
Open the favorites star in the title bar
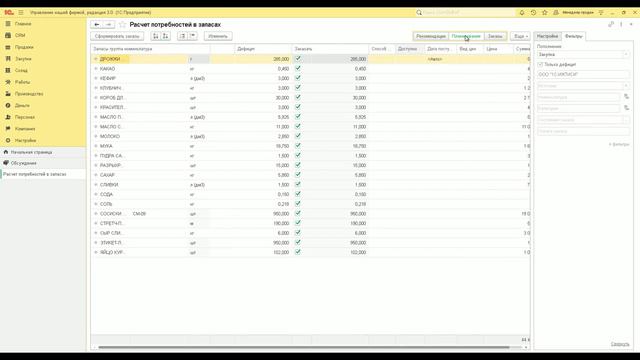(544, 13)
